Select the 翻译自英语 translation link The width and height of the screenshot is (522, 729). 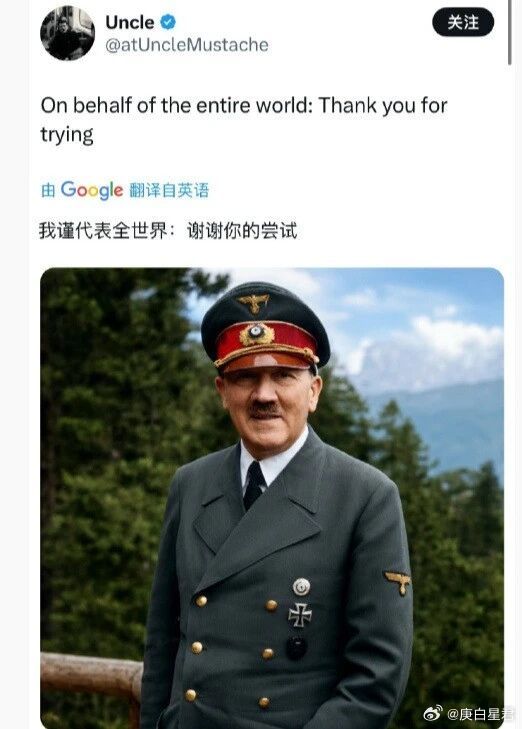(x=169, y=190)
